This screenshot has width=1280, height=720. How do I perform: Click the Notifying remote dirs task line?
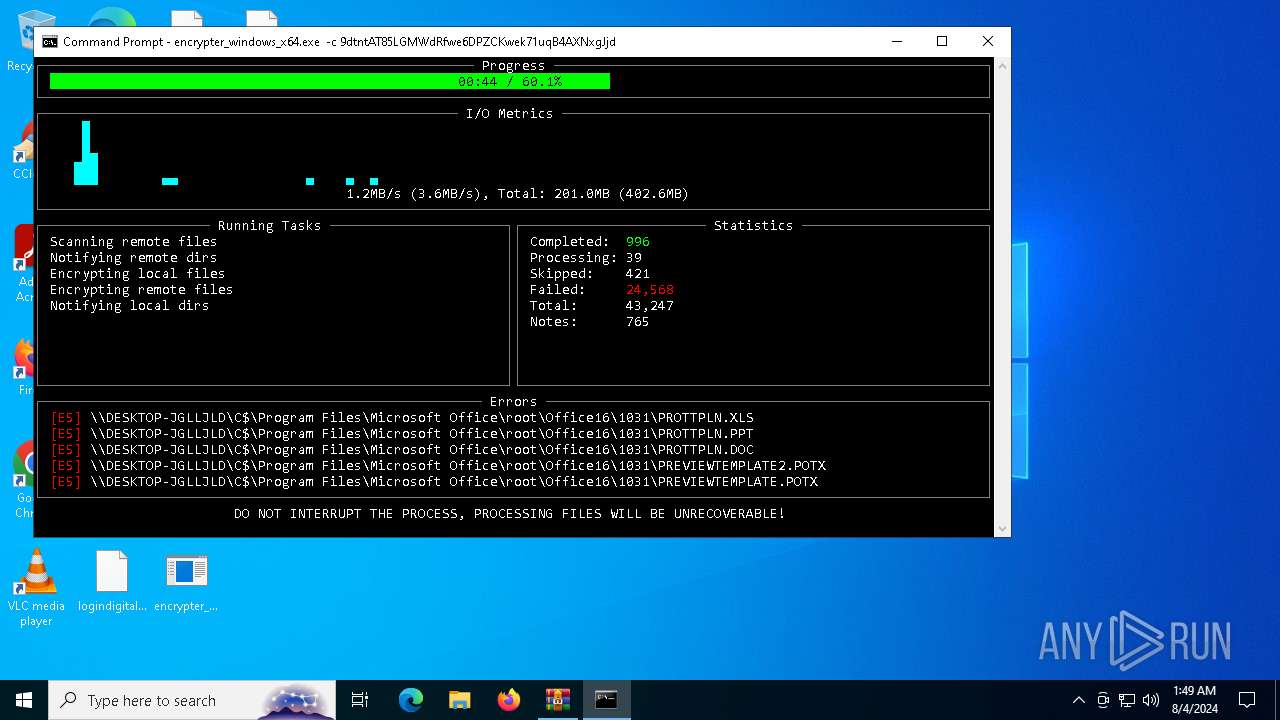pos(133,257)
